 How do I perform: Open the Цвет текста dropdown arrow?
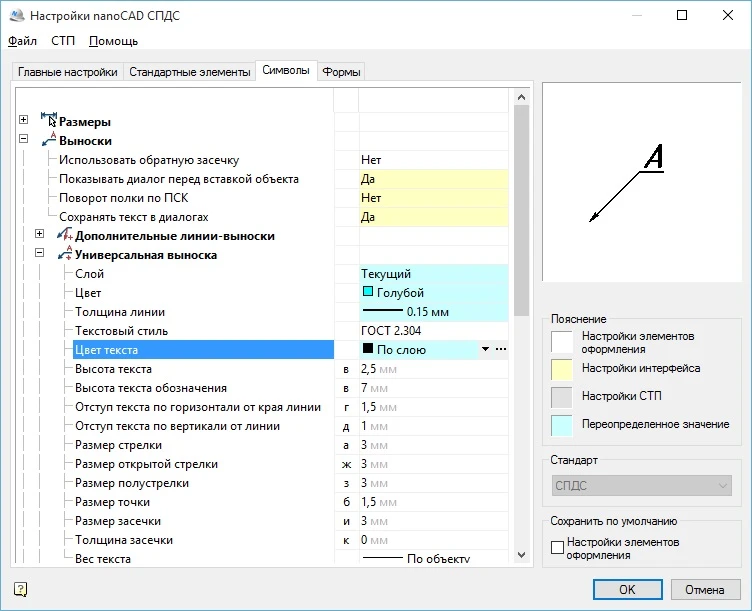click(x=485, y=350)
